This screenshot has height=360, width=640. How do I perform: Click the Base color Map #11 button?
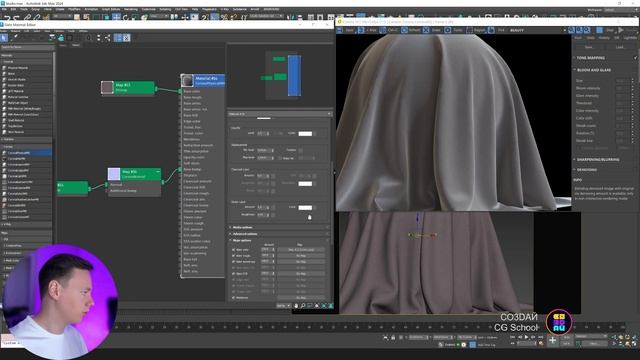tap(301, 249)
